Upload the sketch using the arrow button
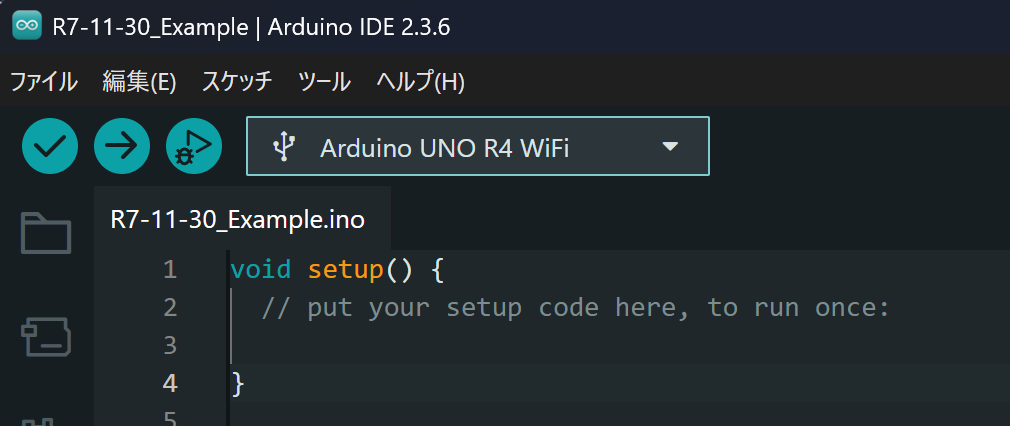Screen dimensions: 1010x426 (x=122, y=147)
